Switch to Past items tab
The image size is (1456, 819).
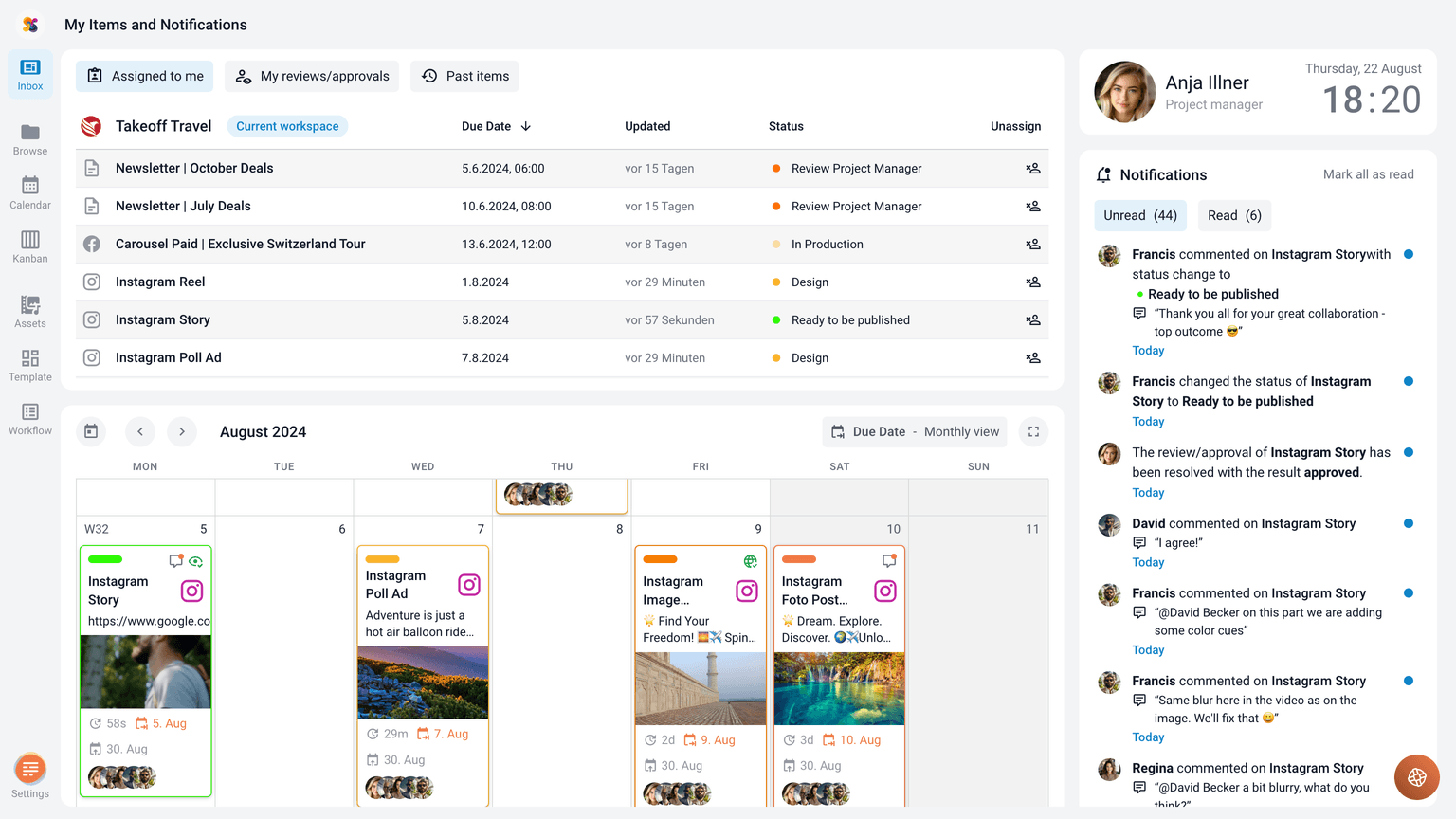click(x=465, y=76)
